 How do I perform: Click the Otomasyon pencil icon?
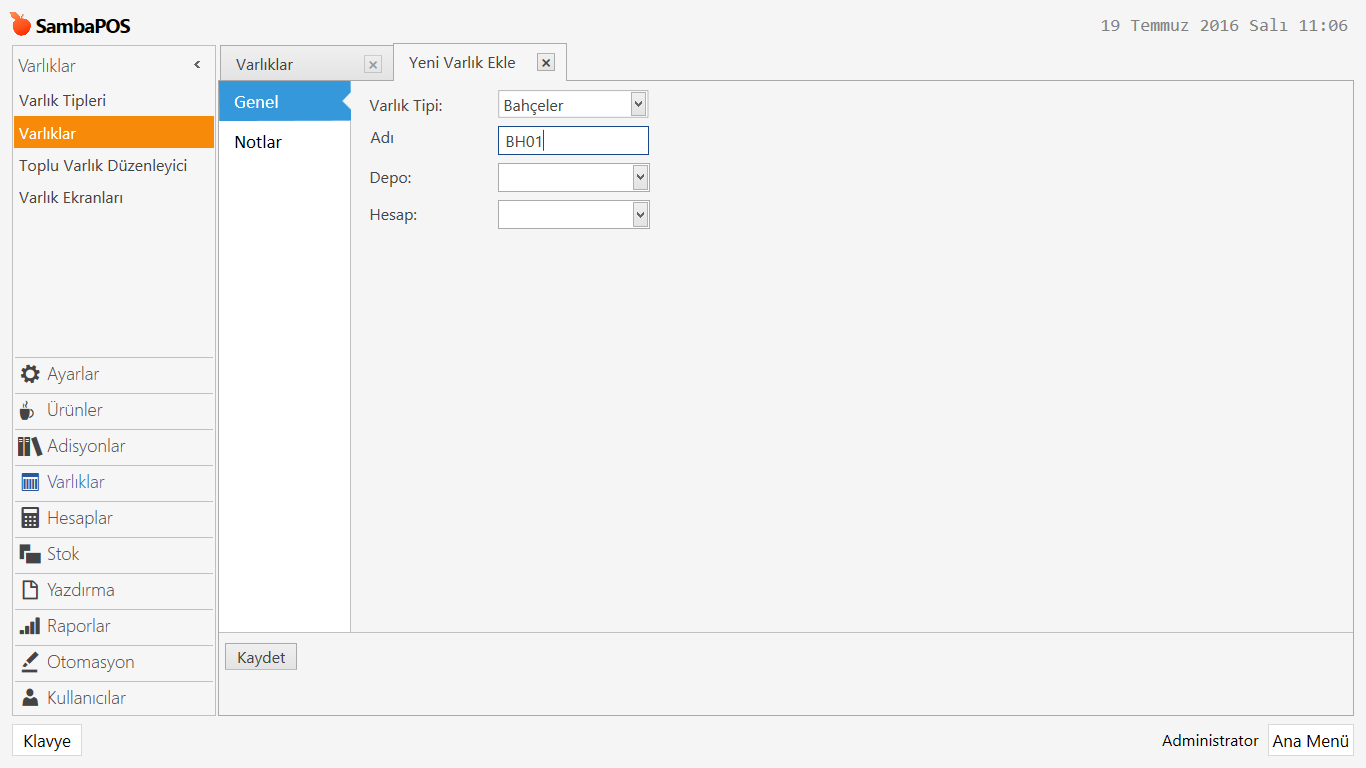pyautogui.click(x=30, y=662)
